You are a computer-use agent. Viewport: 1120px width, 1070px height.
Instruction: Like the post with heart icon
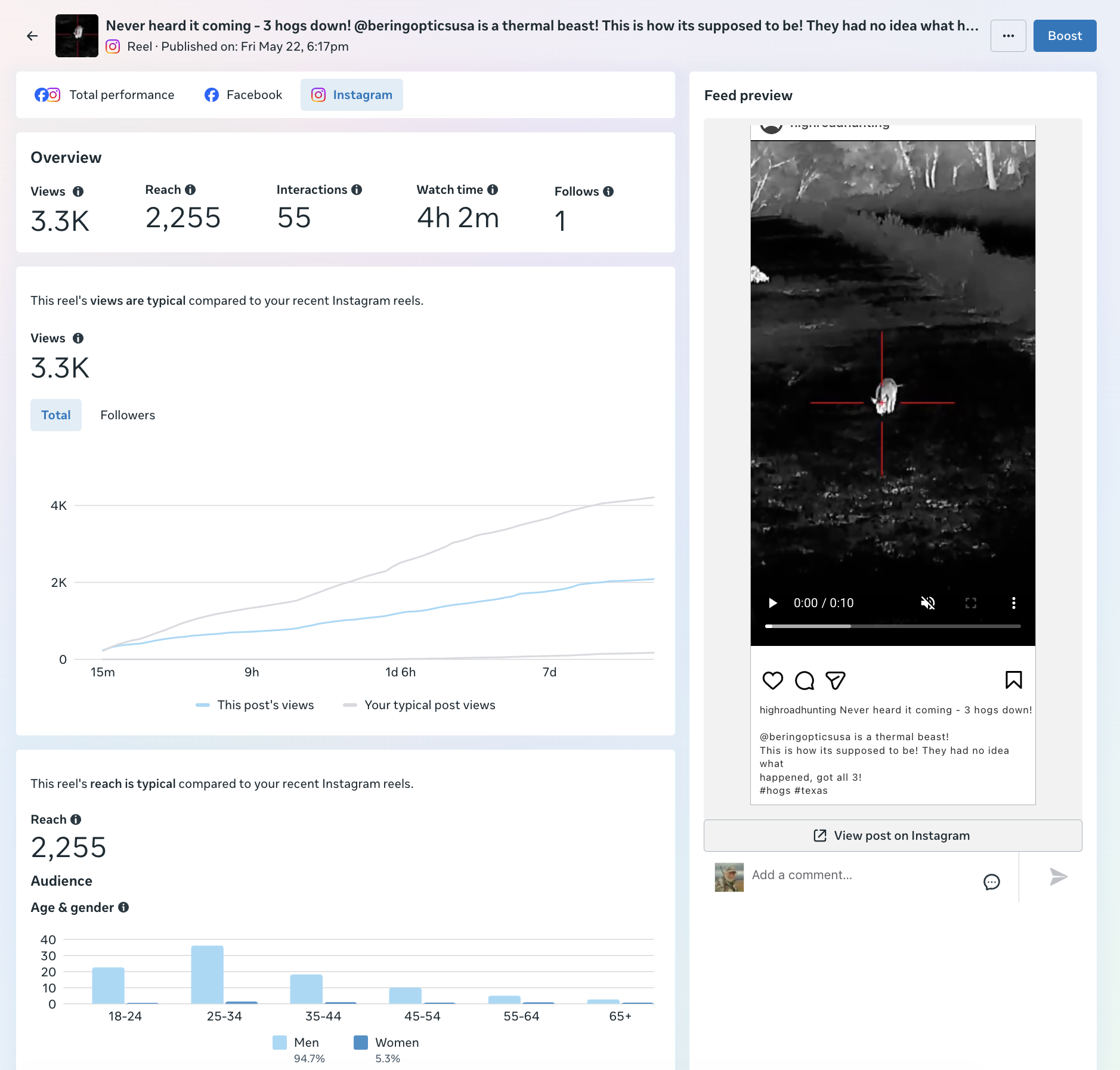coord(773,681)
